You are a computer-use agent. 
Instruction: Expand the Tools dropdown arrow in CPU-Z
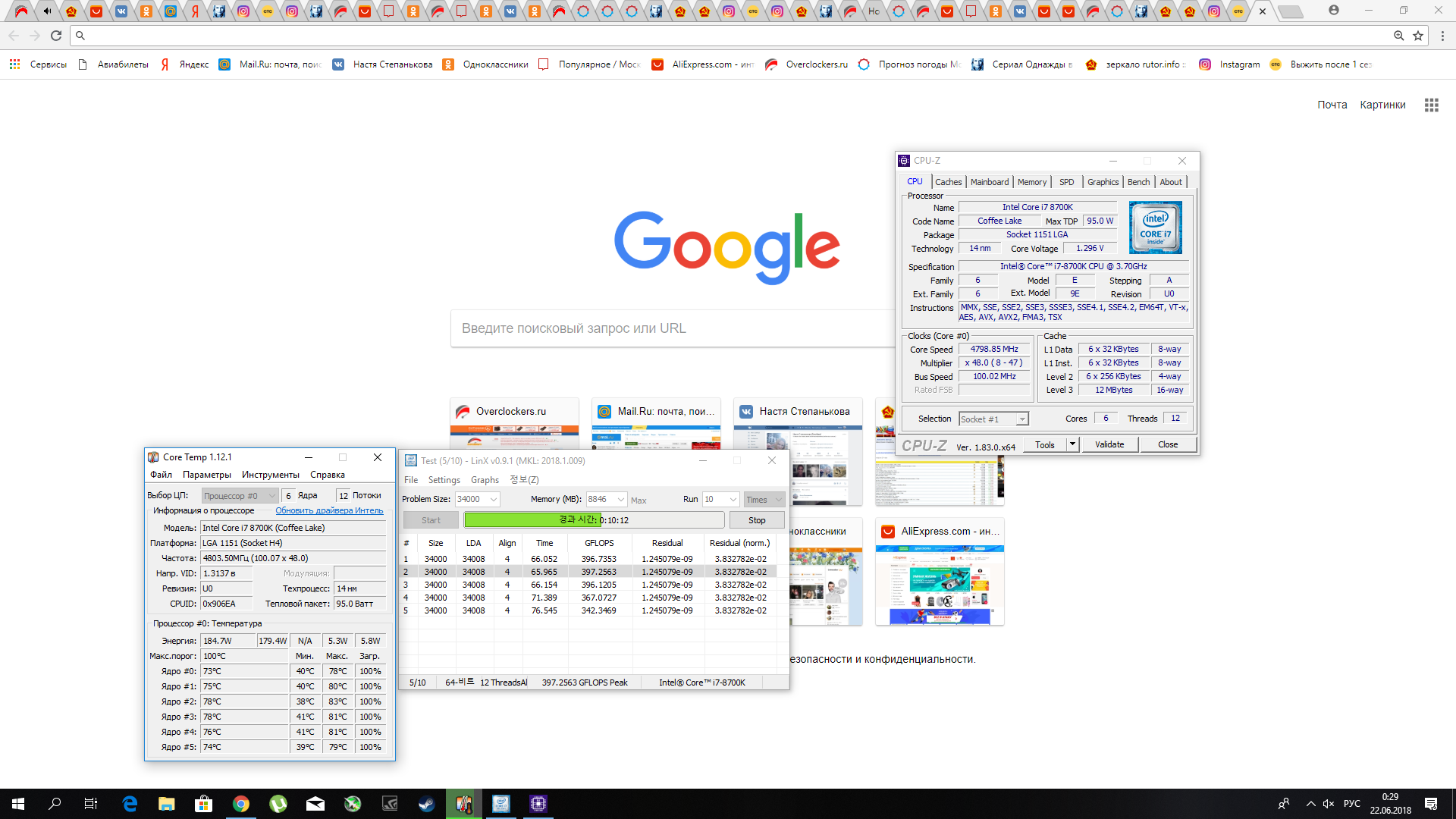tap(1072, 444)
